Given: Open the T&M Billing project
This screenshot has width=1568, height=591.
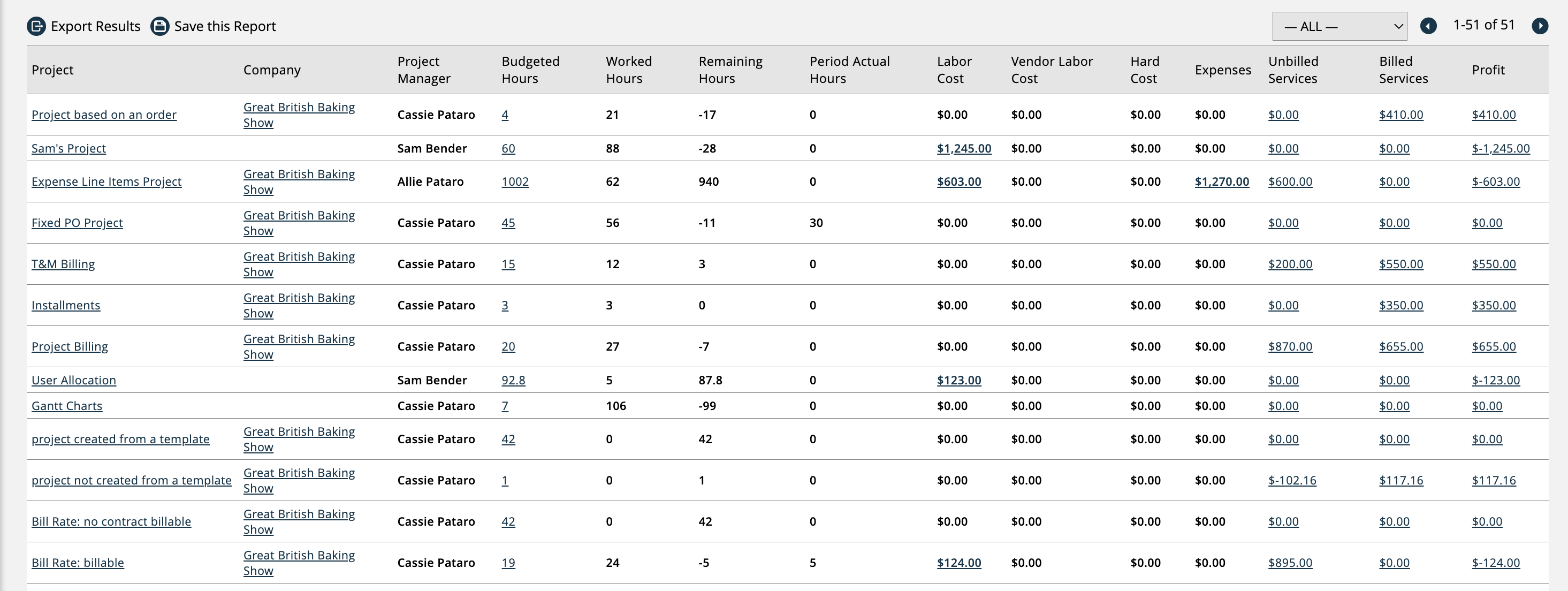Looking at the screenshot, I should (63, 263).
